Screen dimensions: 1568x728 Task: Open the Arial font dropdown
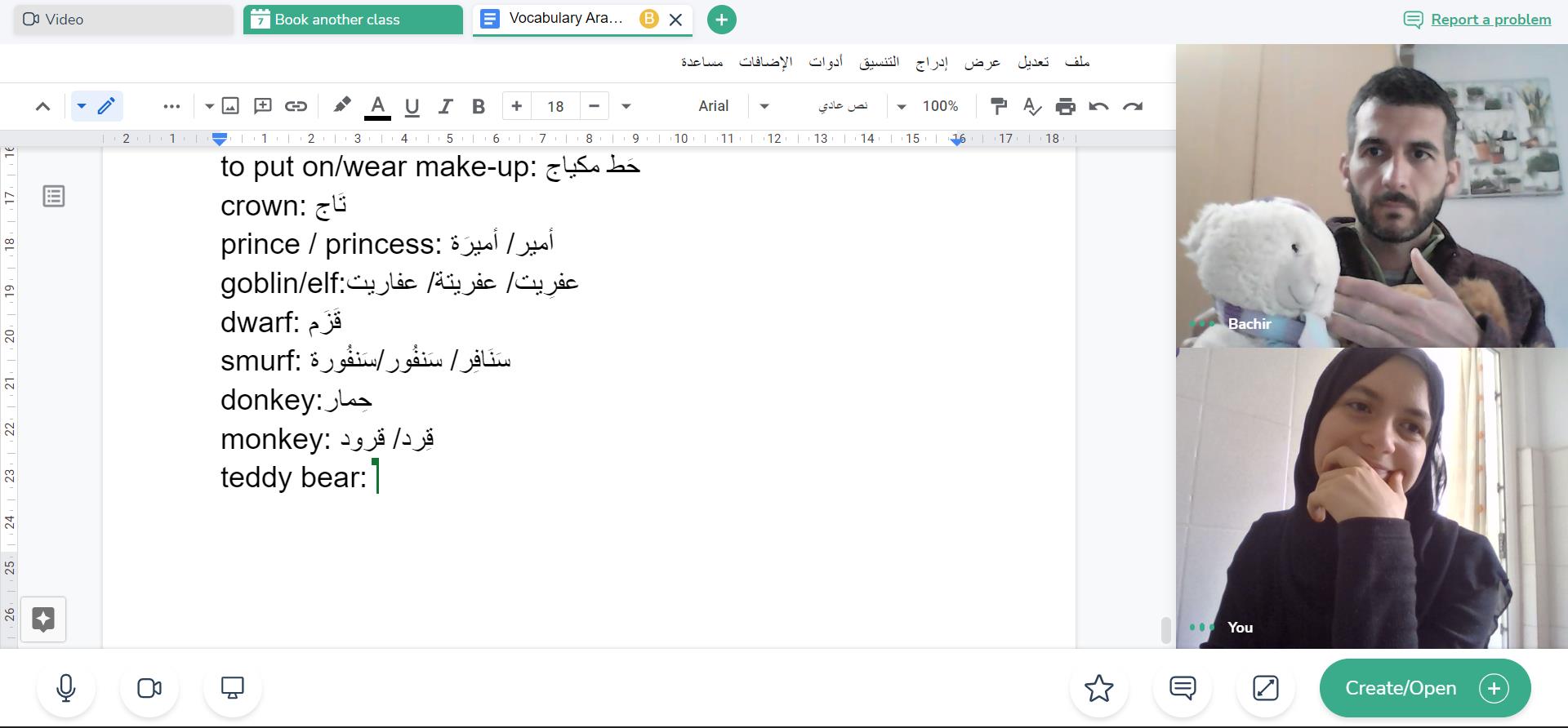click(x=731, y=106)
